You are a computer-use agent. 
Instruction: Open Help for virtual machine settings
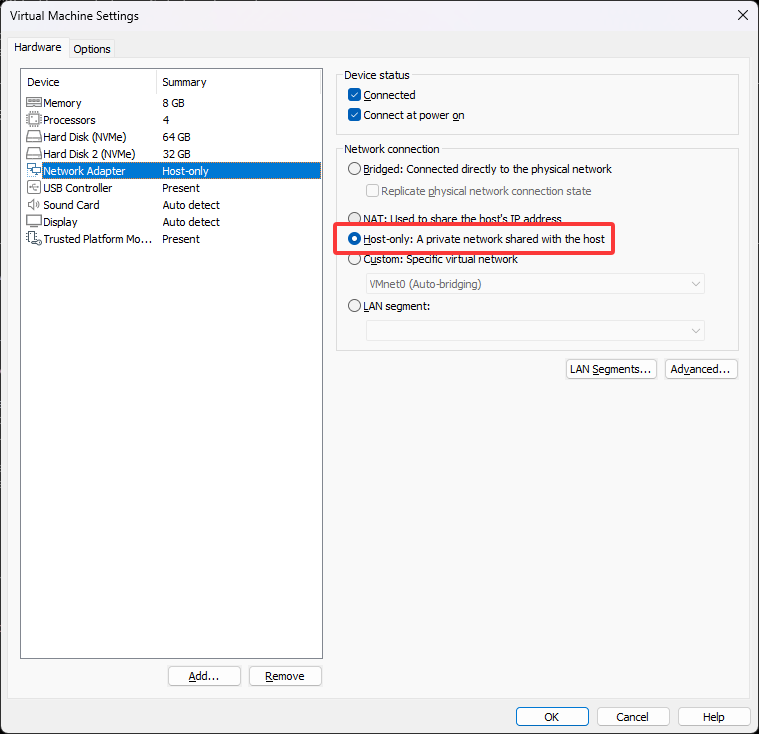713,717
